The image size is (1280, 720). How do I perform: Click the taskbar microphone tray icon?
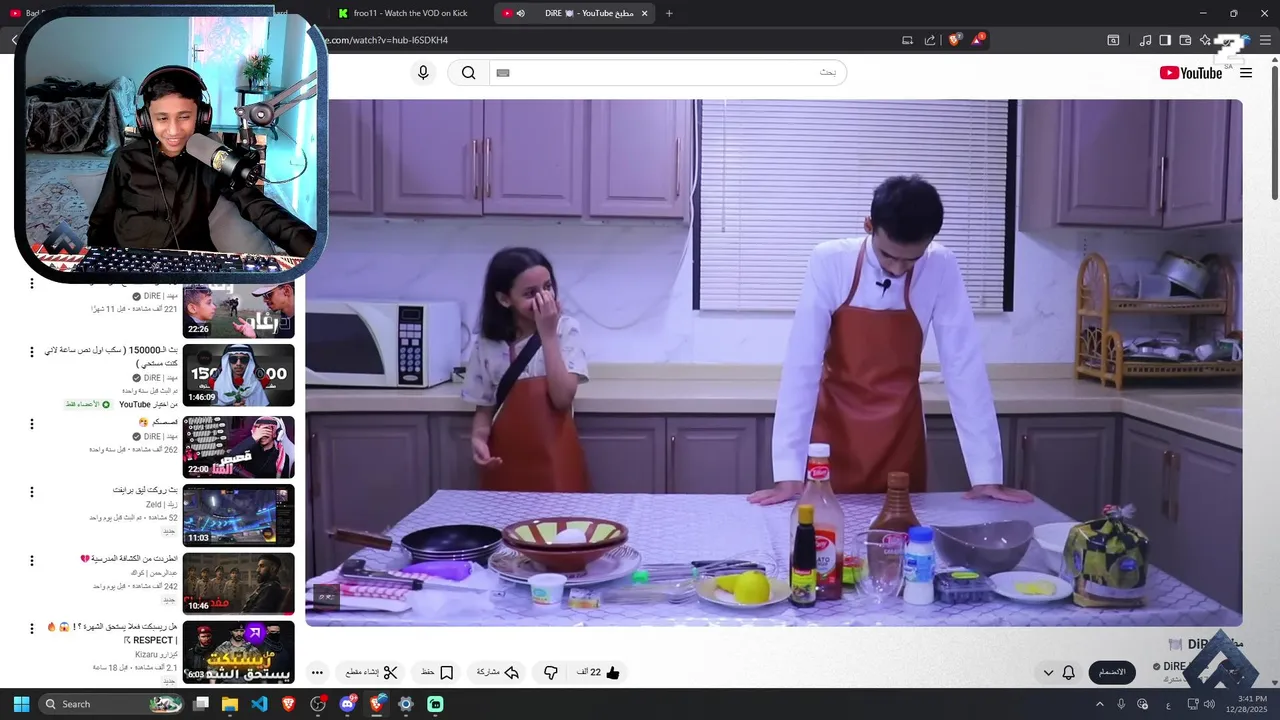click(1121, 704)
